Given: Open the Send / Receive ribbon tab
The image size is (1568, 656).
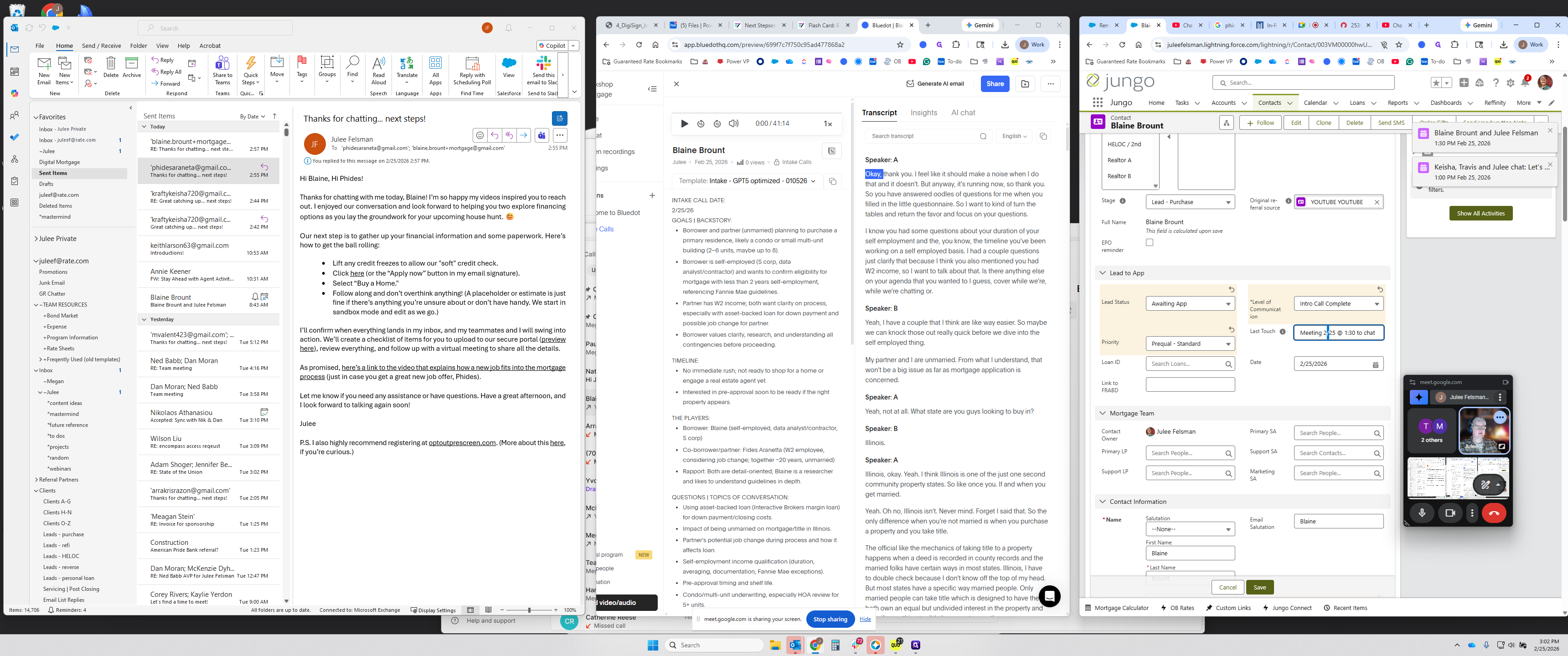Looking at the screenshot, I should tap(101, 45).
